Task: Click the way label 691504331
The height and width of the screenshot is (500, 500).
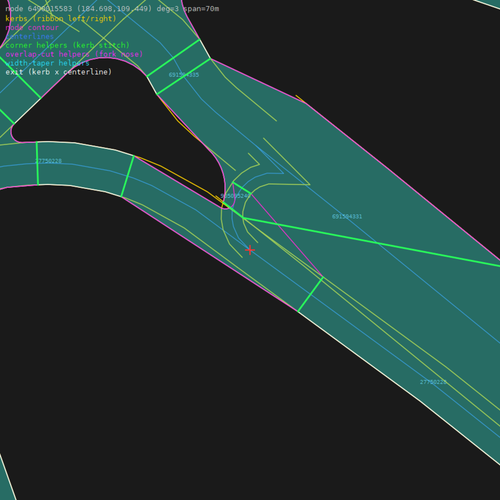Action: click(347, 217)
